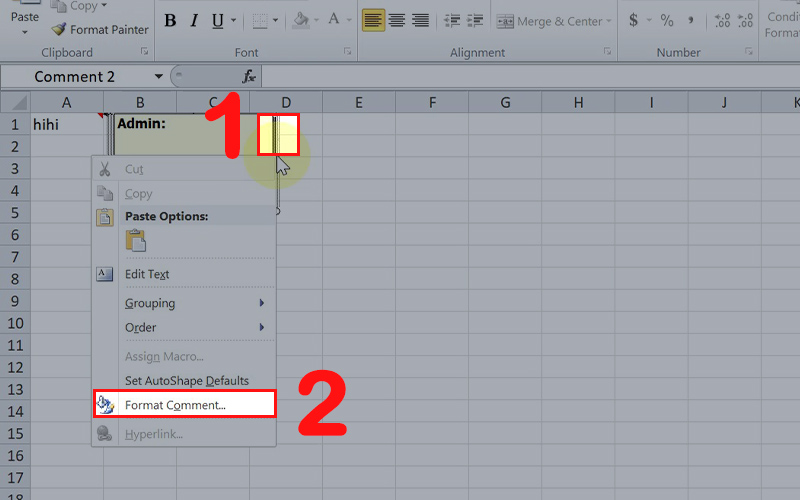Choose Cut from the context menu
The image size is (800, 500).
tap(184, 169)
